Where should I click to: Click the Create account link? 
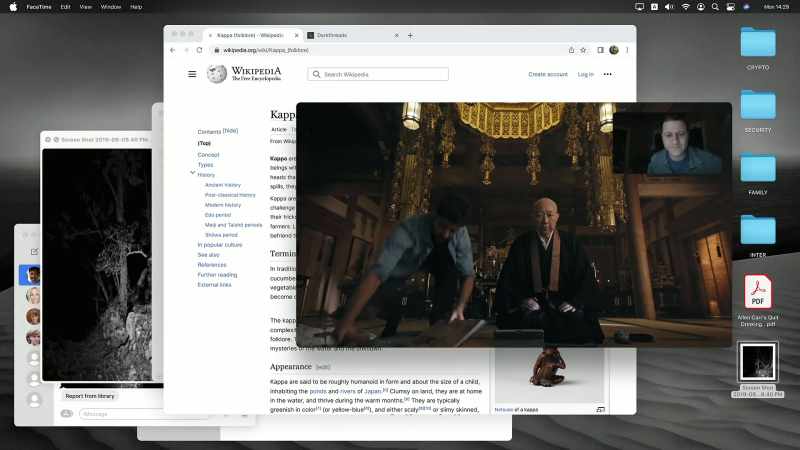click(x=547, y=74)
